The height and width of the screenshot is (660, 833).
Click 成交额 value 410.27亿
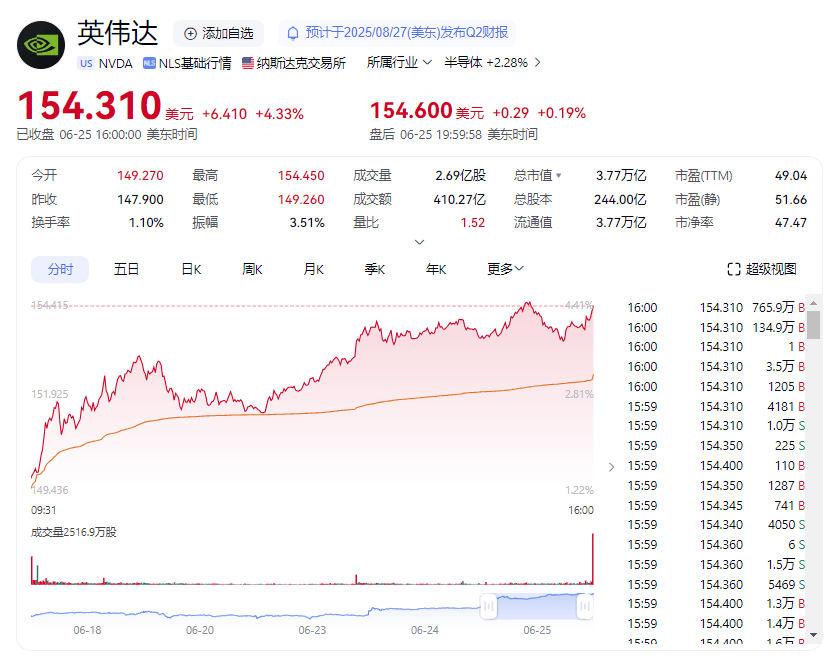[x=460, y=200]
